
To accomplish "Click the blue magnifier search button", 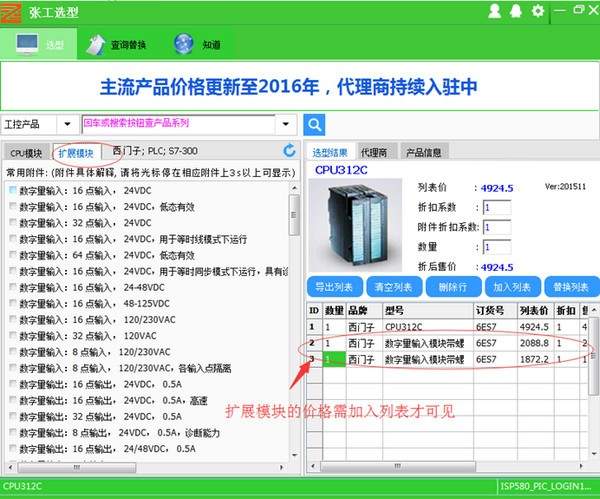I will point(314,125).
